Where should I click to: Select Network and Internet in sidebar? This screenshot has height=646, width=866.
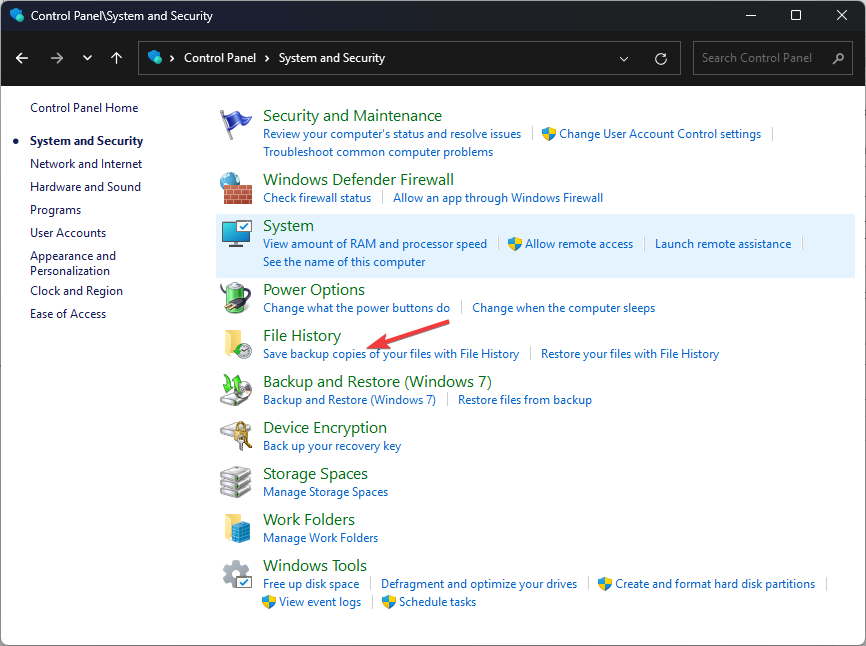(86, 164)
